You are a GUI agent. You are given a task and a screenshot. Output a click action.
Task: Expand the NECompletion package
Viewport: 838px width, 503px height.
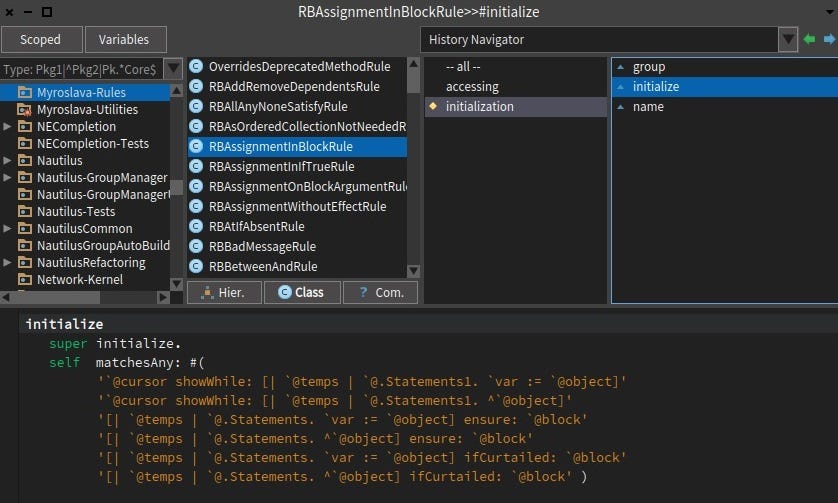point(7,127)
